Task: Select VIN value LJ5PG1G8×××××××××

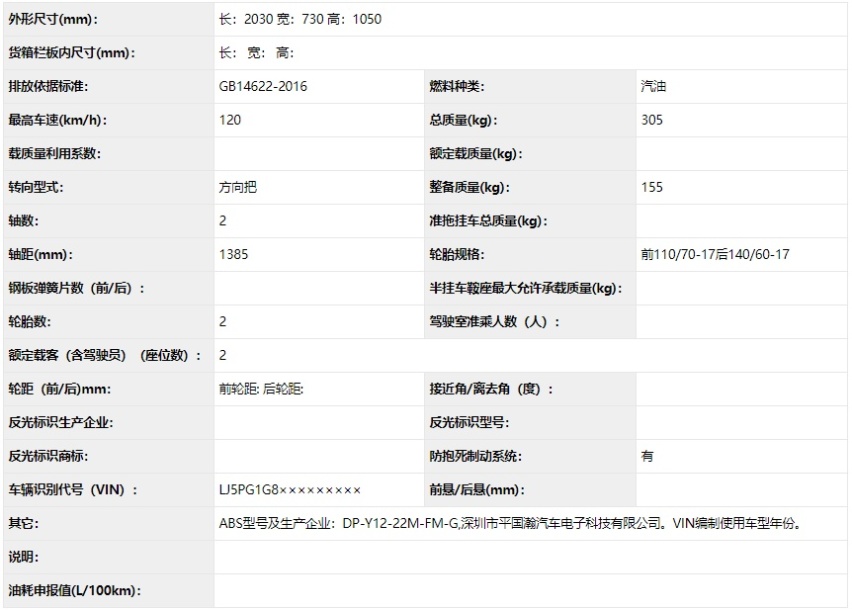Action: pyautogui.click(x=290, y=490)
